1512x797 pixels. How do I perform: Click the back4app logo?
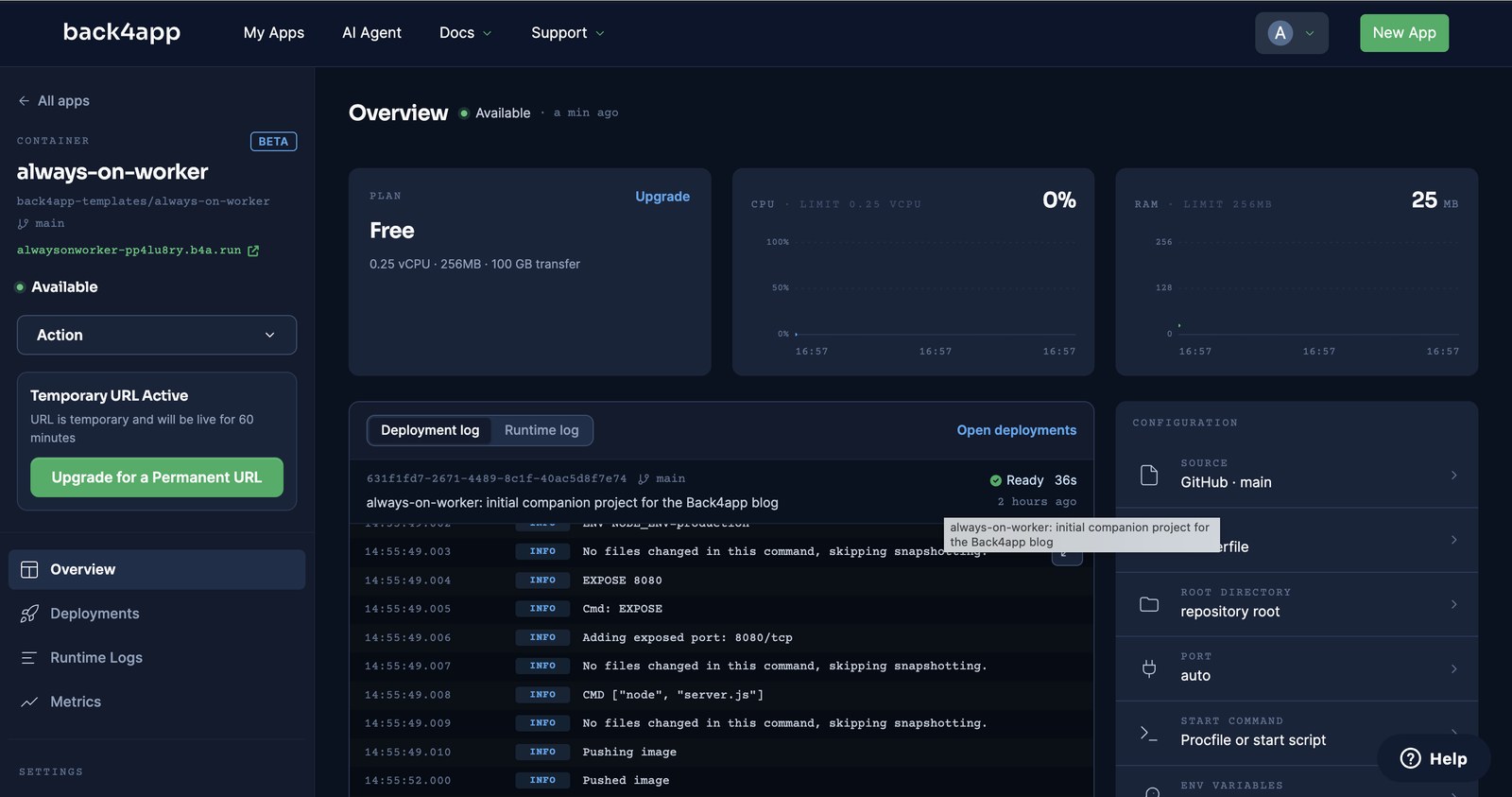[x=122, y=32]
